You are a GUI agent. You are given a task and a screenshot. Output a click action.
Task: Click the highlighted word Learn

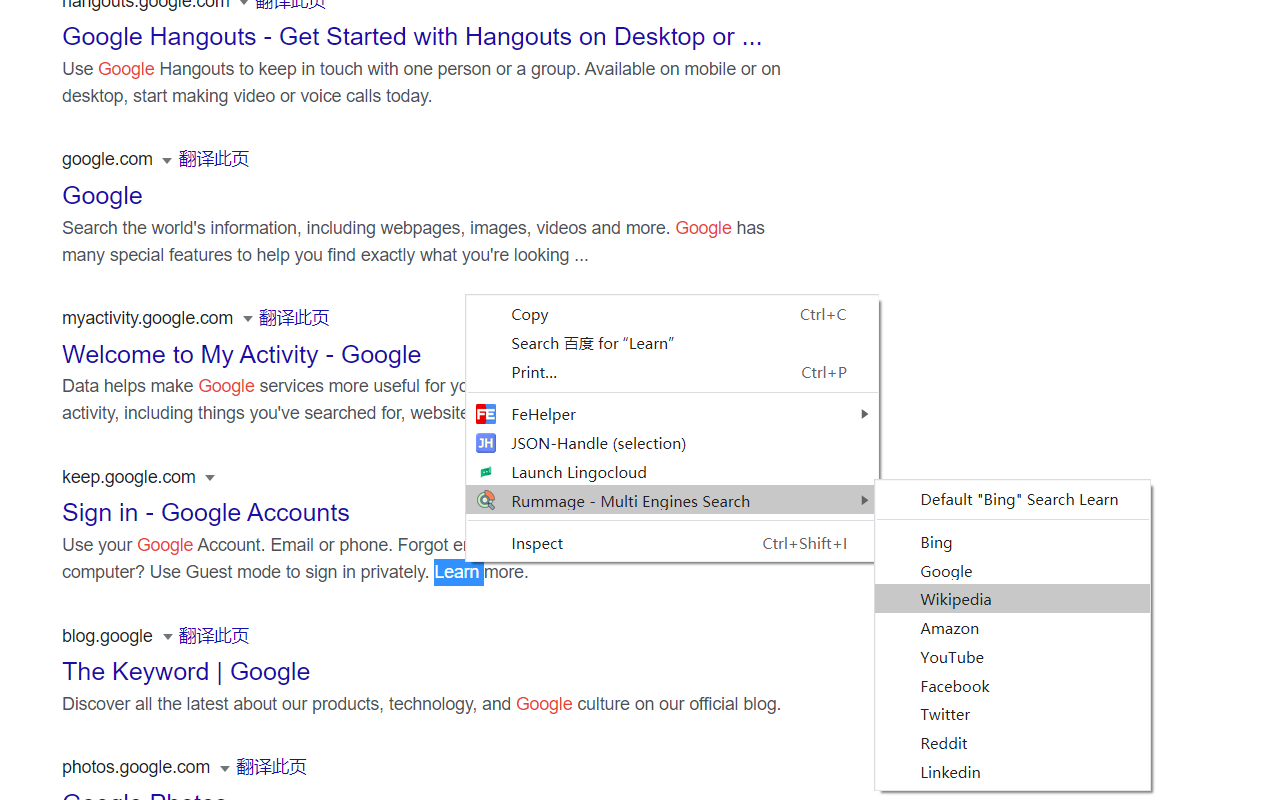458,572
